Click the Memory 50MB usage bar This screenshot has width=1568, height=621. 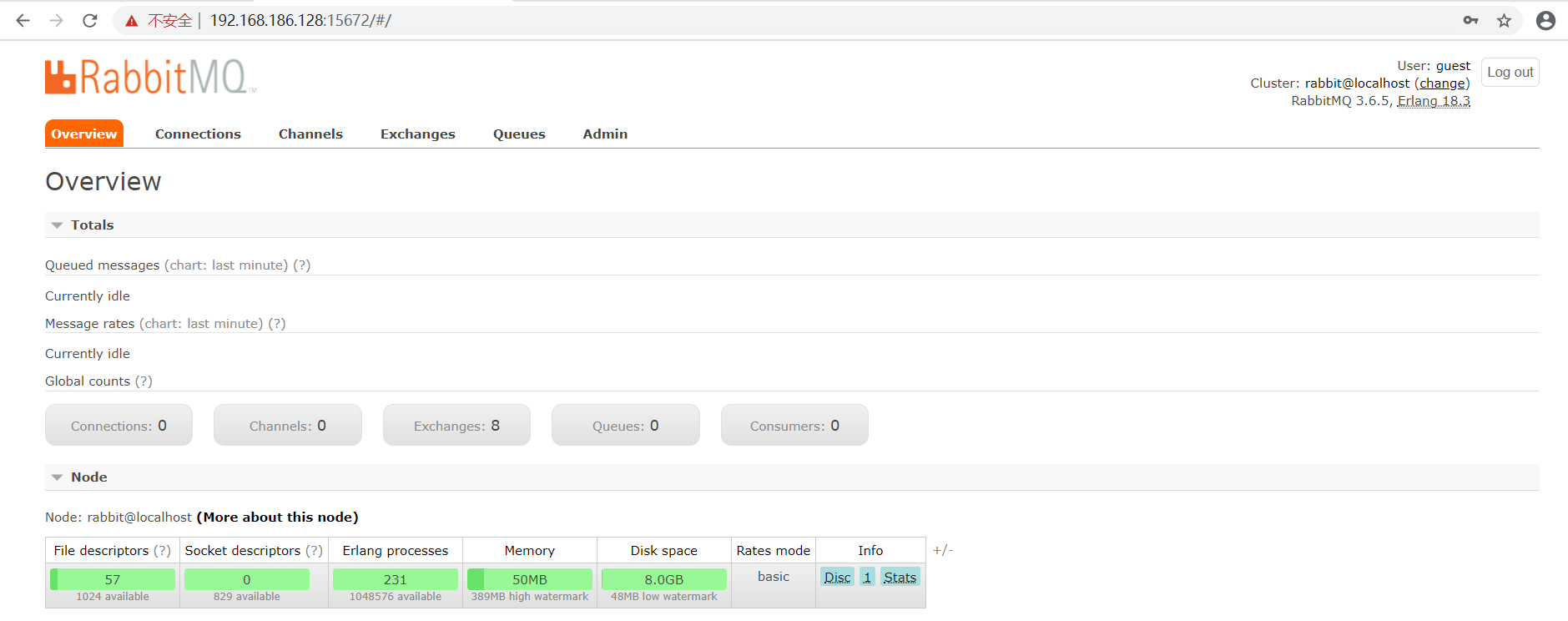(530, 579)
